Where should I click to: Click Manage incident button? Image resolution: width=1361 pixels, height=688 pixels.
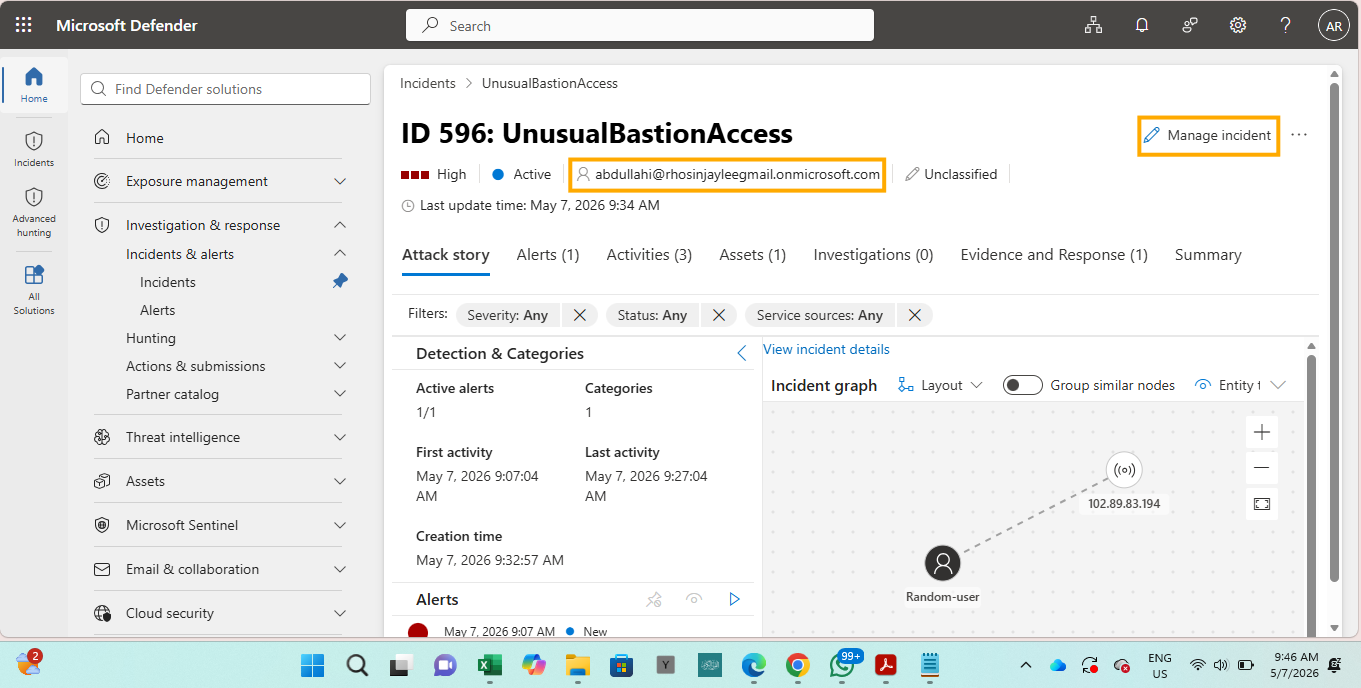(1208, 135)
